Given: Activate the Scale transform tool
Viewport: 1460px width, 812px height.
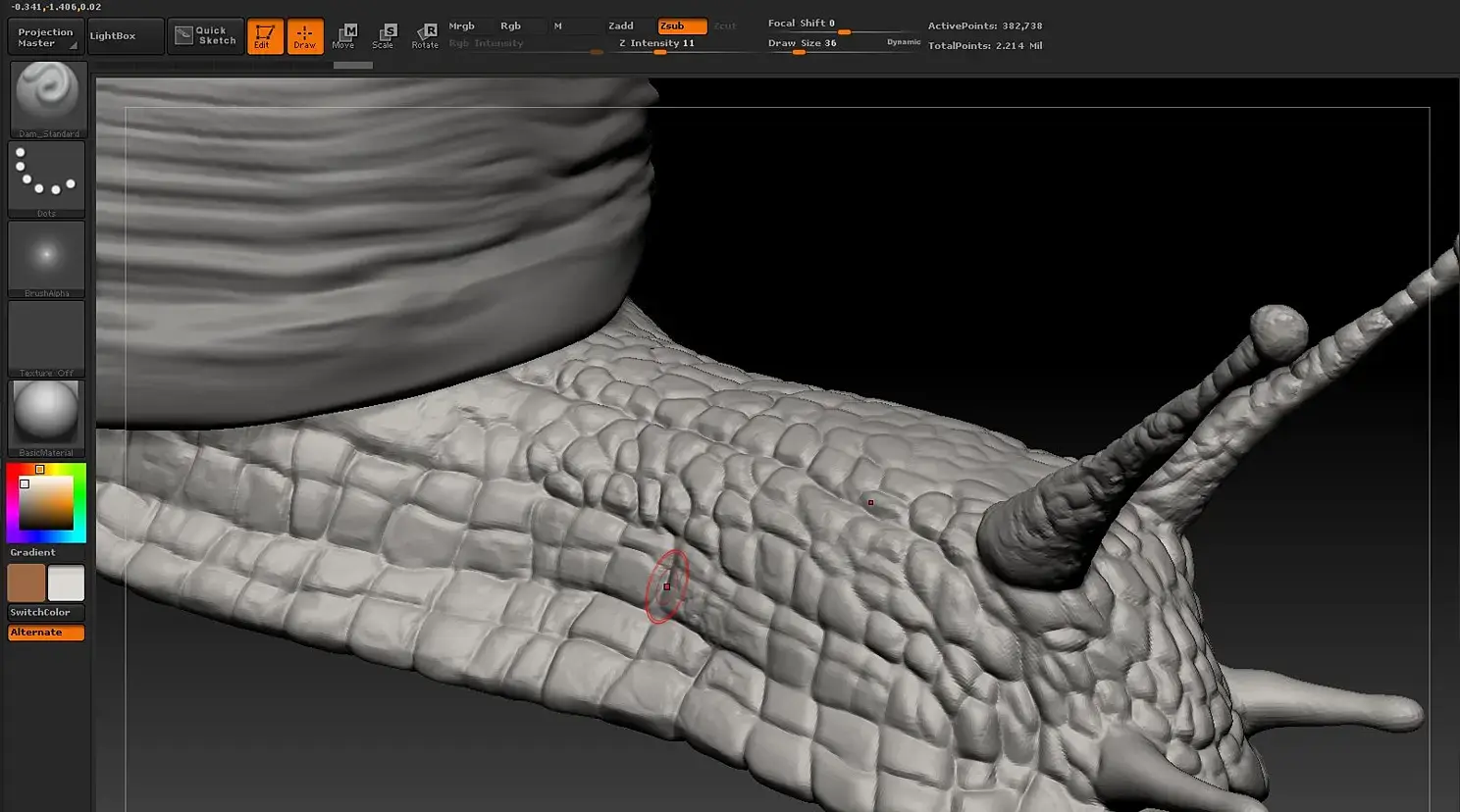Looking at the screenshot, I should coord(384,36).
